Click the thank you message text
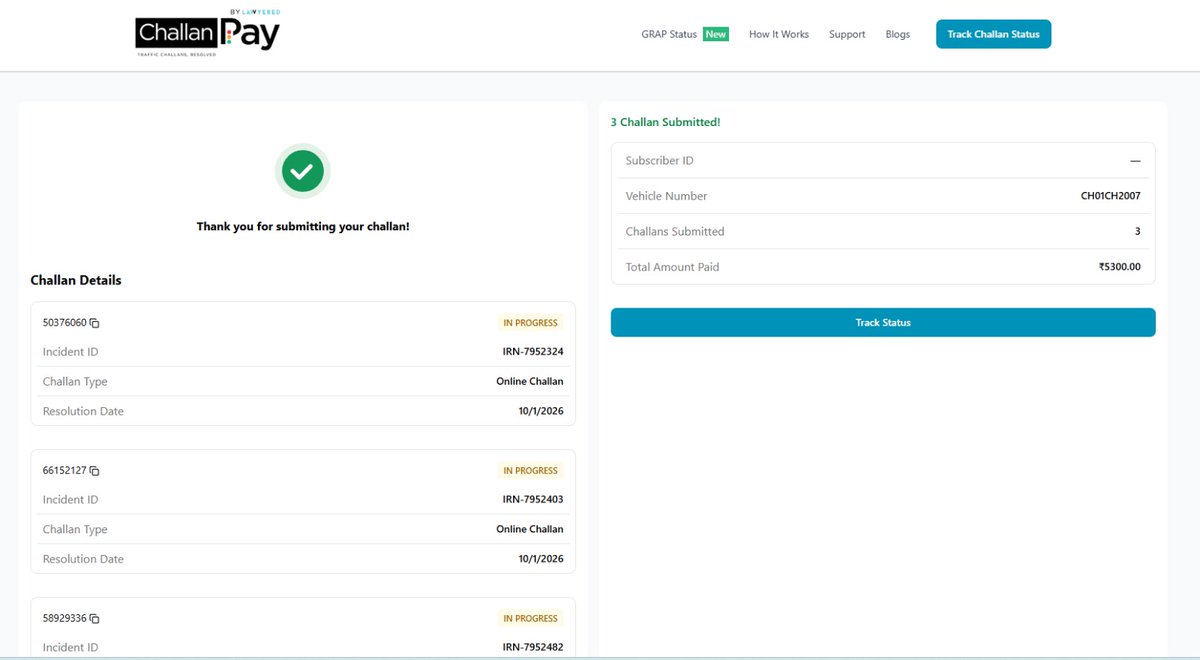1200x660 pixels. pos(303,227)
